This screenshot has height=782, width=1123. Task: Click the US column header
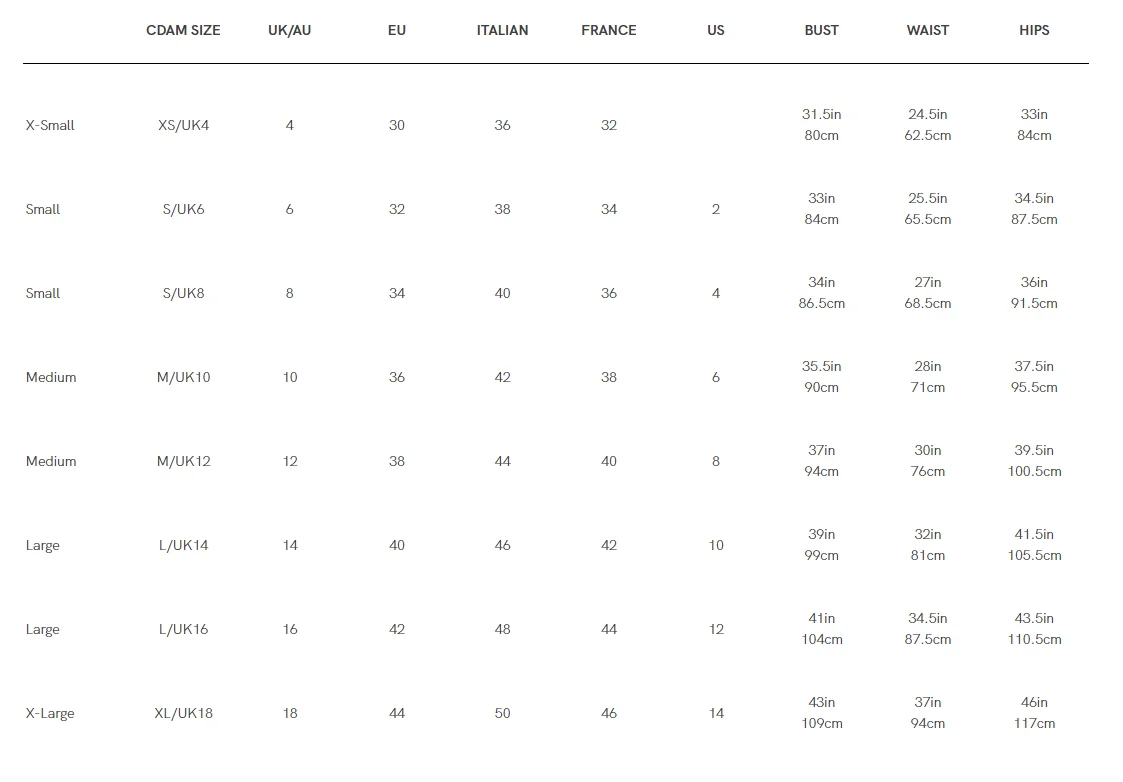pyautogui.click(x=715, y=30)
